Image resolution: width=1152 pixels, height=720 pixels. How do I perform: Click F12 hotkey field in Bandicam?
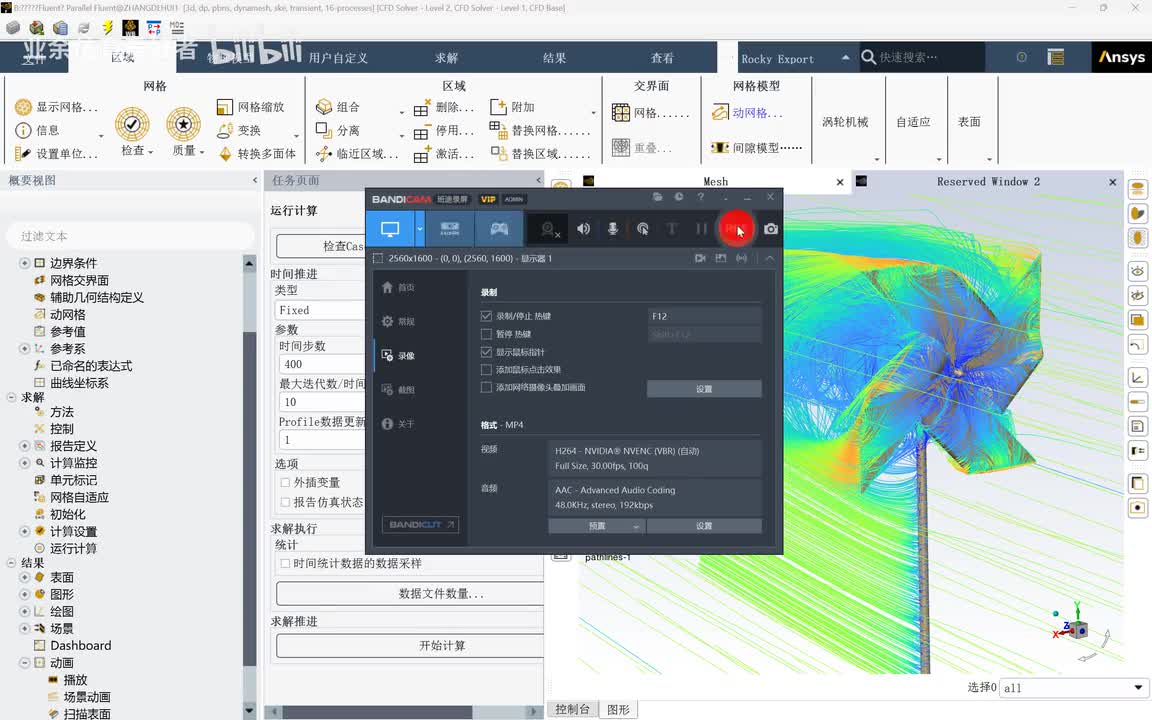coord(704,316)
